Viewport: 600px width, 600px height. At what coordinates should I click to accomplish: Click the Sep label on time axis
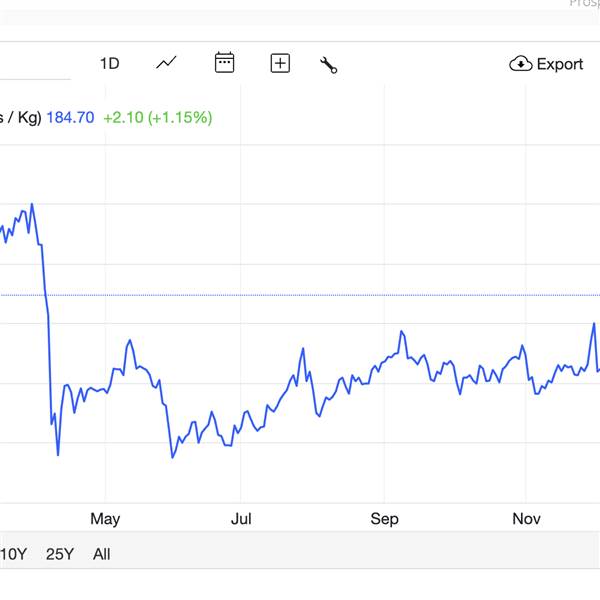tap(384, 518)
